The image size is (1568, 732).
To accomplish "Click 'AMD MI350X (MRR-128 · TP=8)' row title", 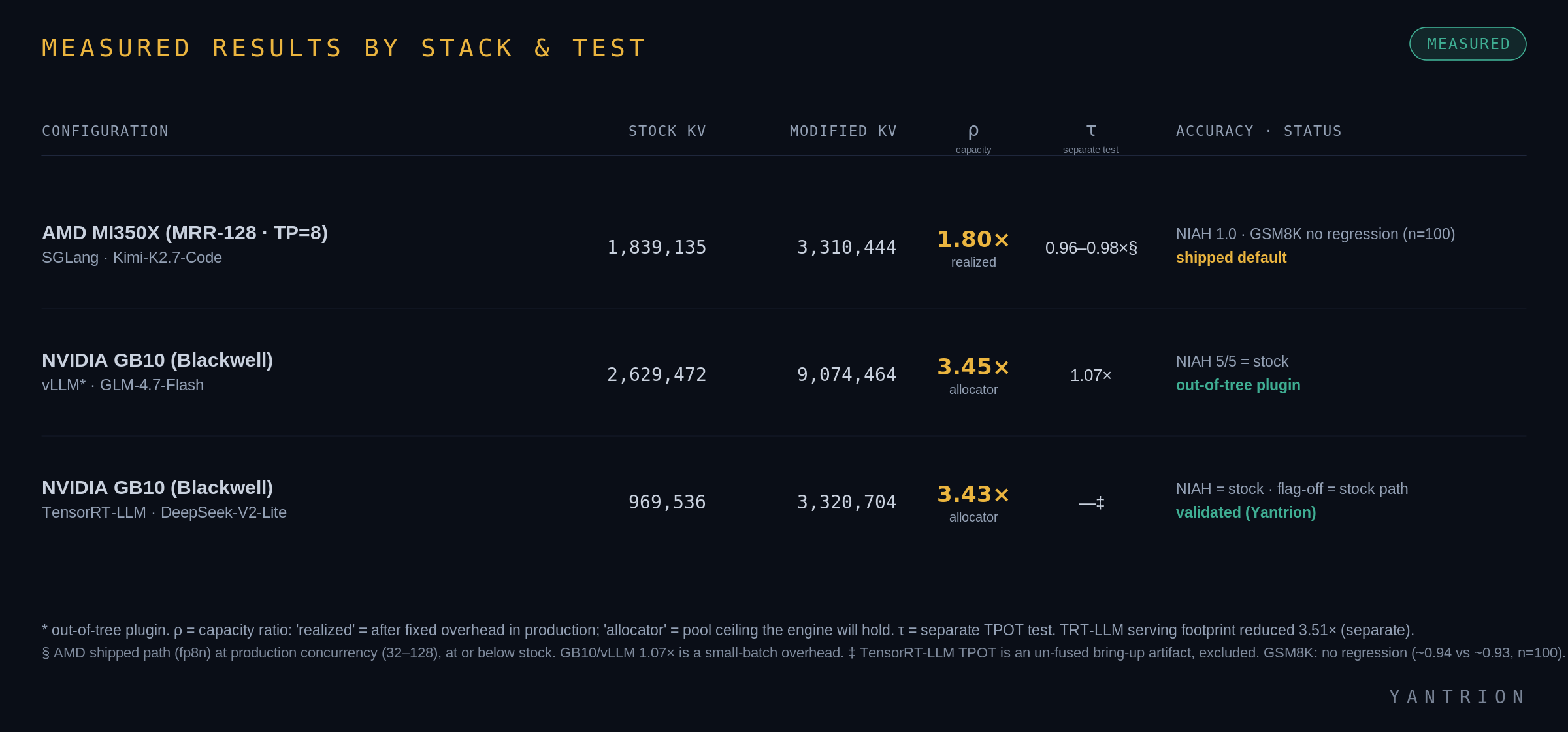I will (185, 233).
